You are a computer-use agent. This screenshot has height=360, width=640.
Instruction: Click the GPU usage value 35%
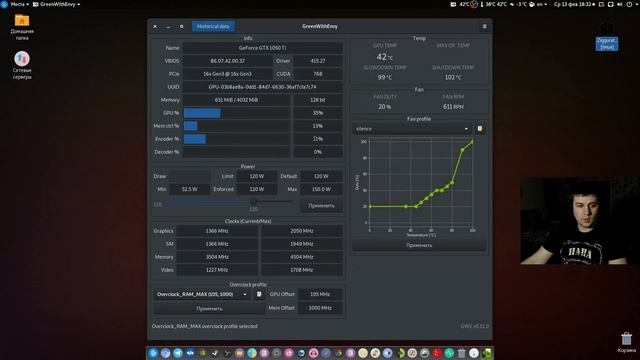(x=318, y=113)
